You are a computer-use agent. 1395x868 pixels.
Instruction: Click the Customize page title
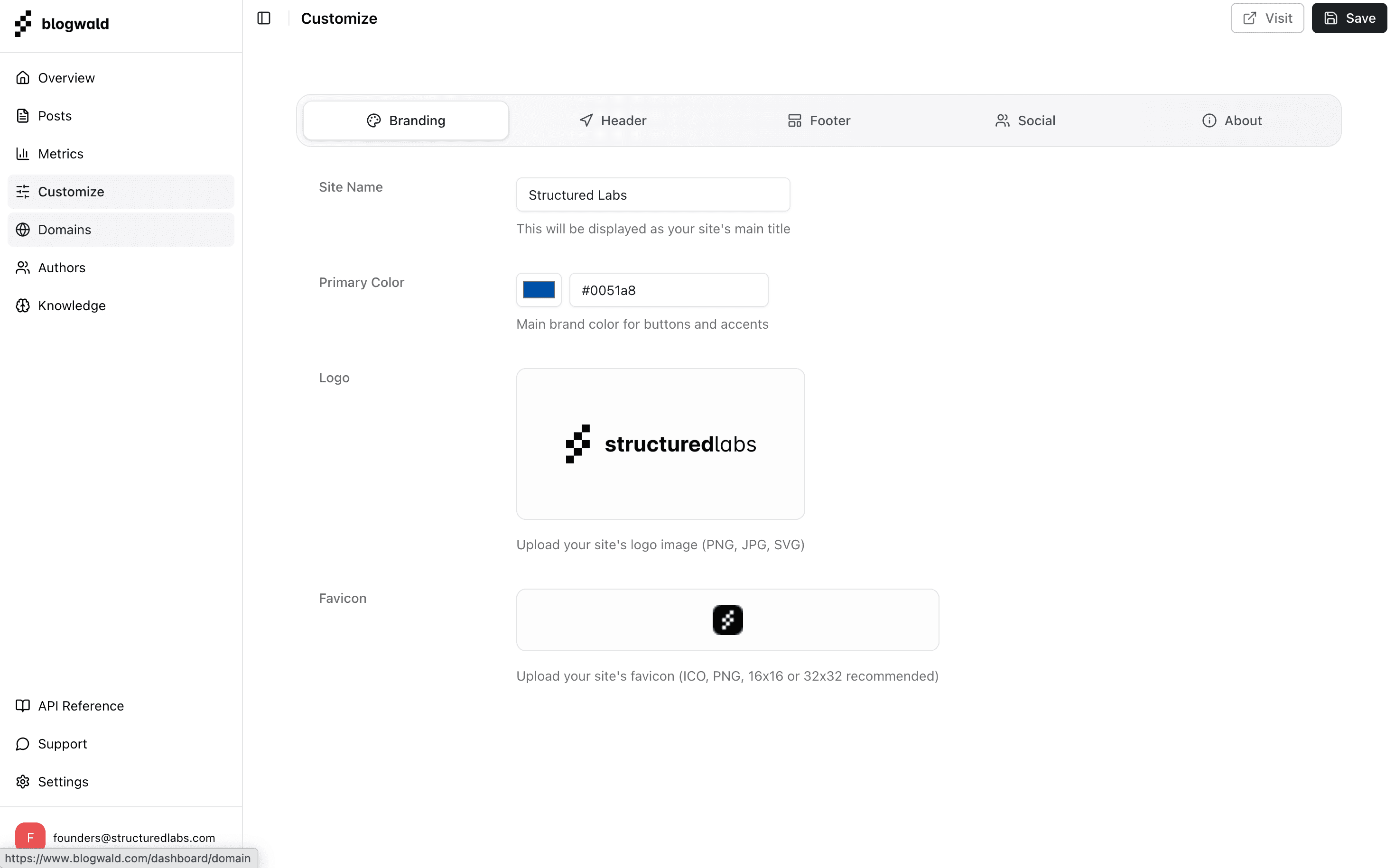339,18
